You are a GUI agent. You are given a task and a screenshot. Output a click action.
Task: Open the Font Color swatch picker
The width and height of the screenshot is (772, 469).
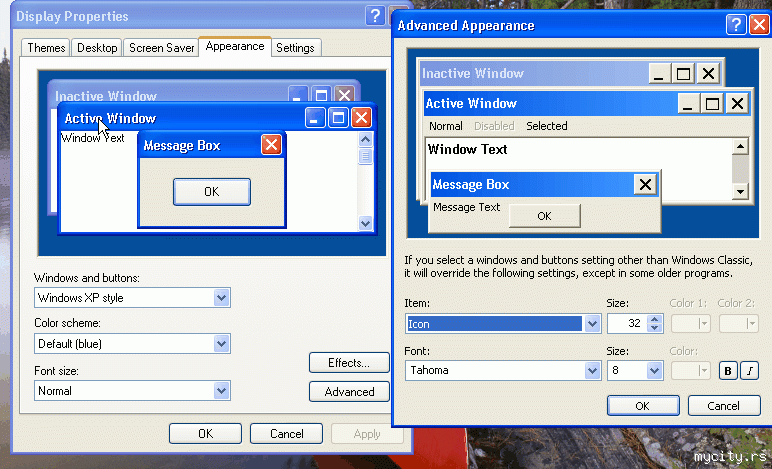coord(691,371)
